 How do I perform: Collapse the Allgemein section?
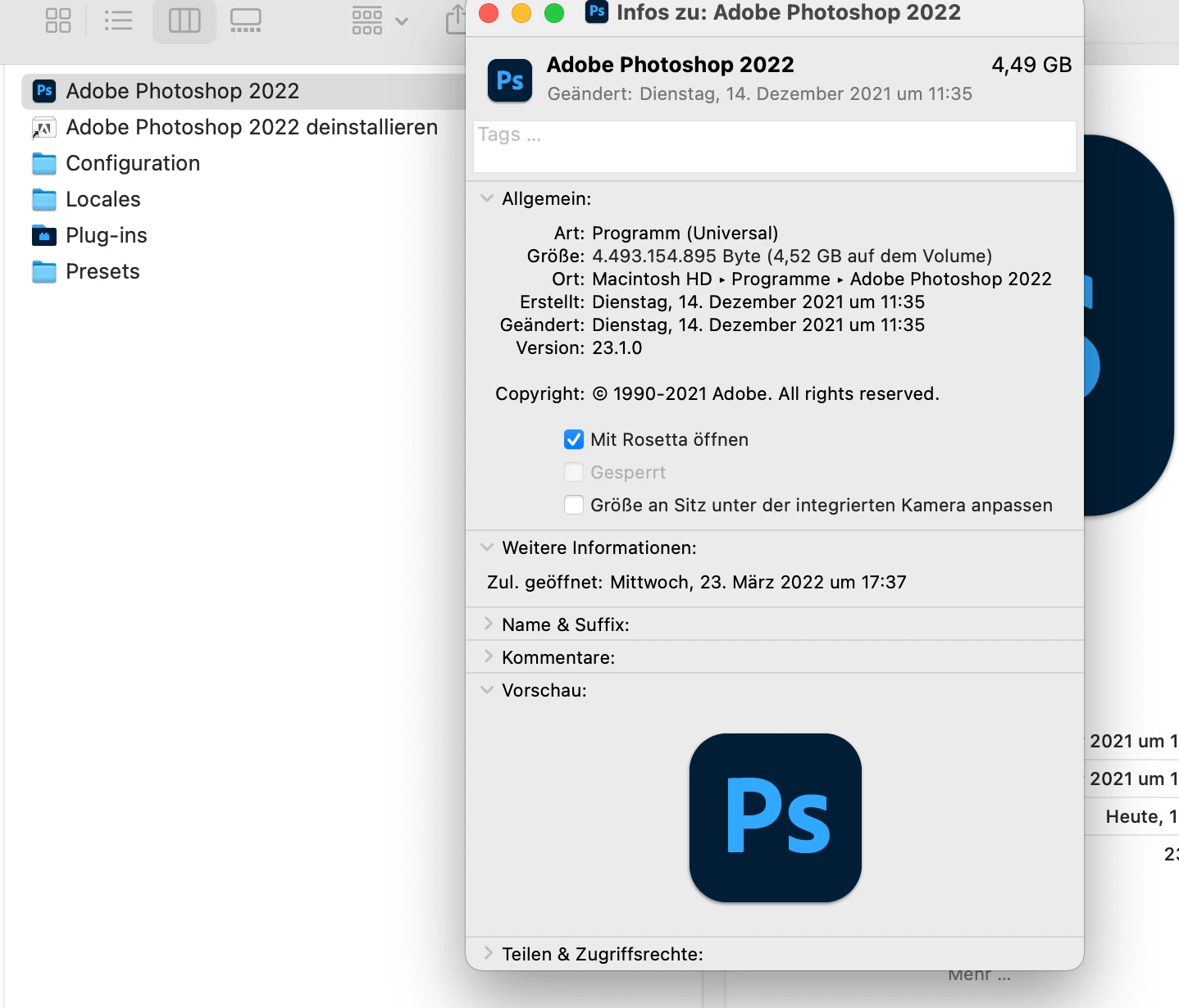click(487, 198)
